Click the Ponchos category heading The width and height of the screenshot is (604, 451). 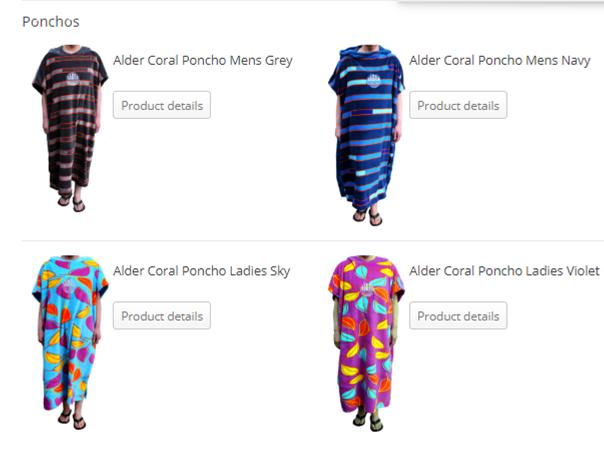(50, 22)
